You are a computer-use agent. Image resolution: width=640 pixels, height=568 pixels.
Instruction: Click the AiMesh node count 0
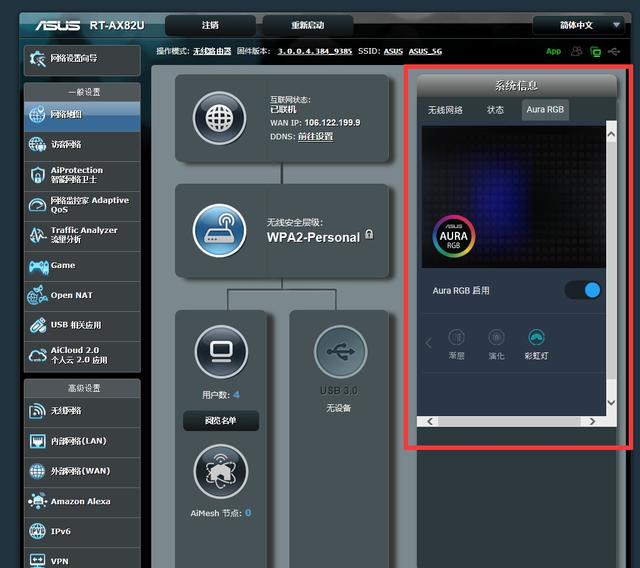click(248, 513)
